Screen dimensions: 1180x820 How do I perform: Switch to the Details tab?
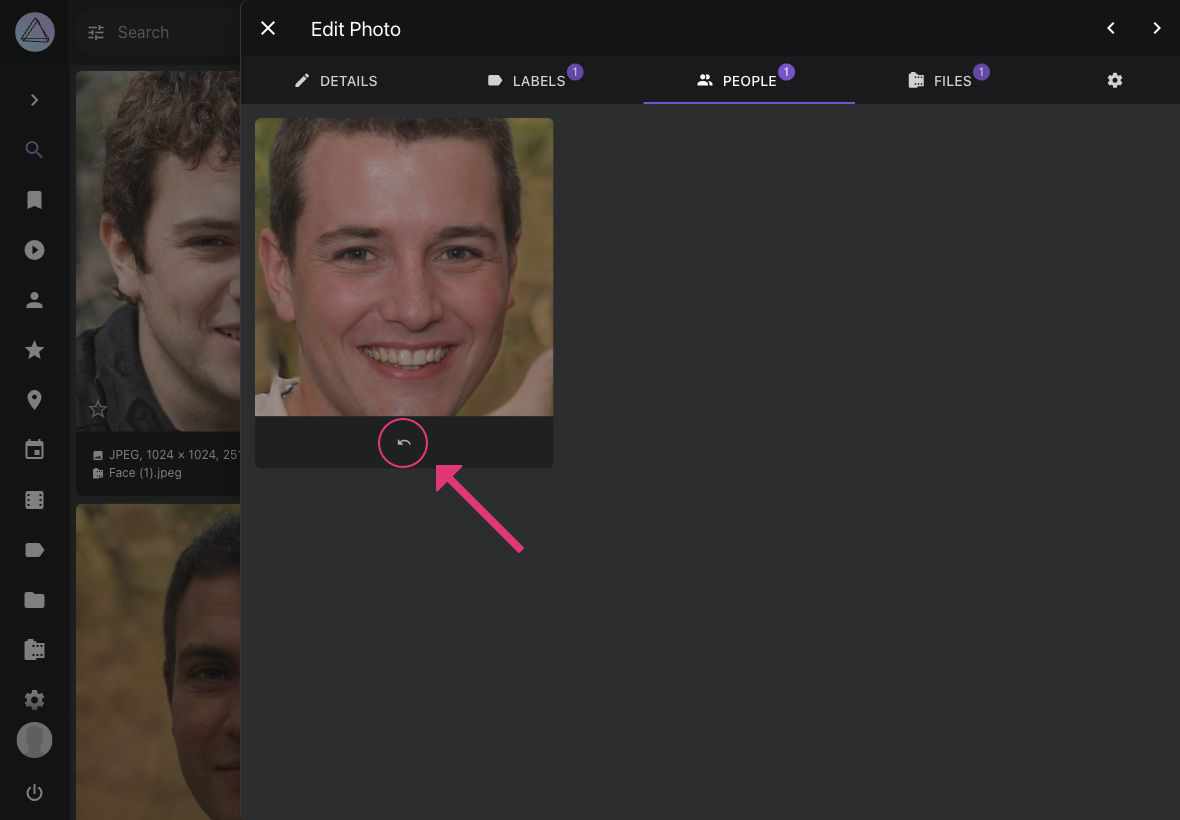pyautogui.click(x=336, y=80)
